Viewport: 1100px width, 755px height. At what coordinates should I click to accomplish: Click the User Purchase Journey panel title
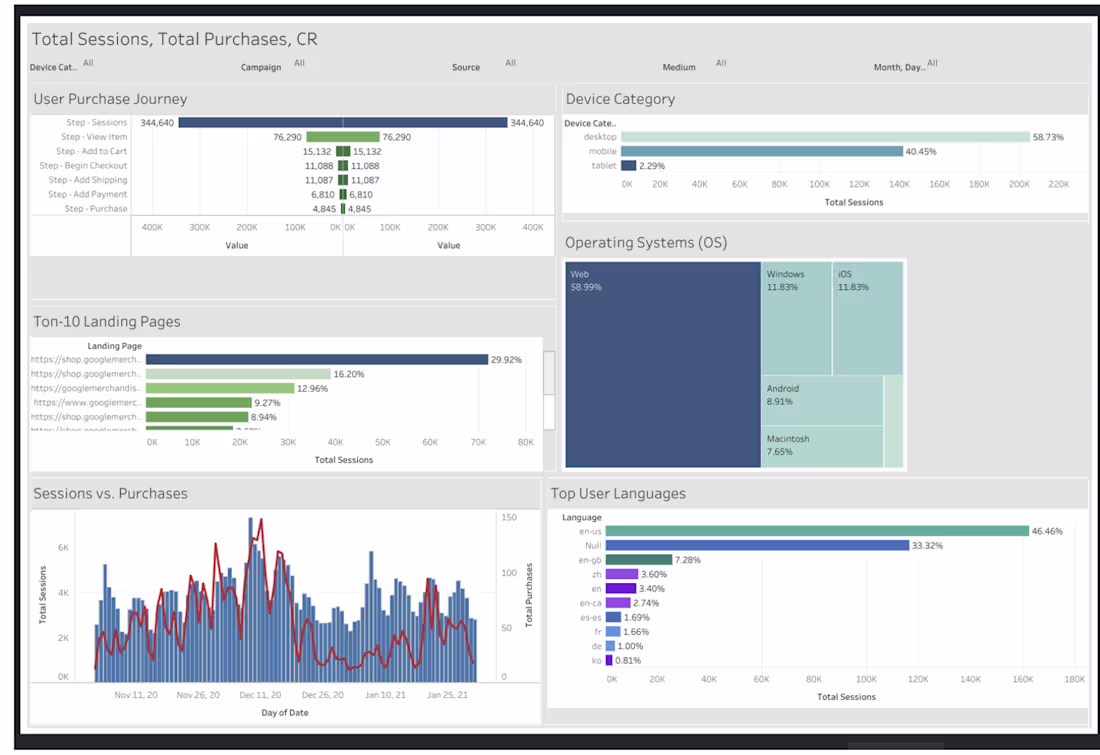point(110,99)
